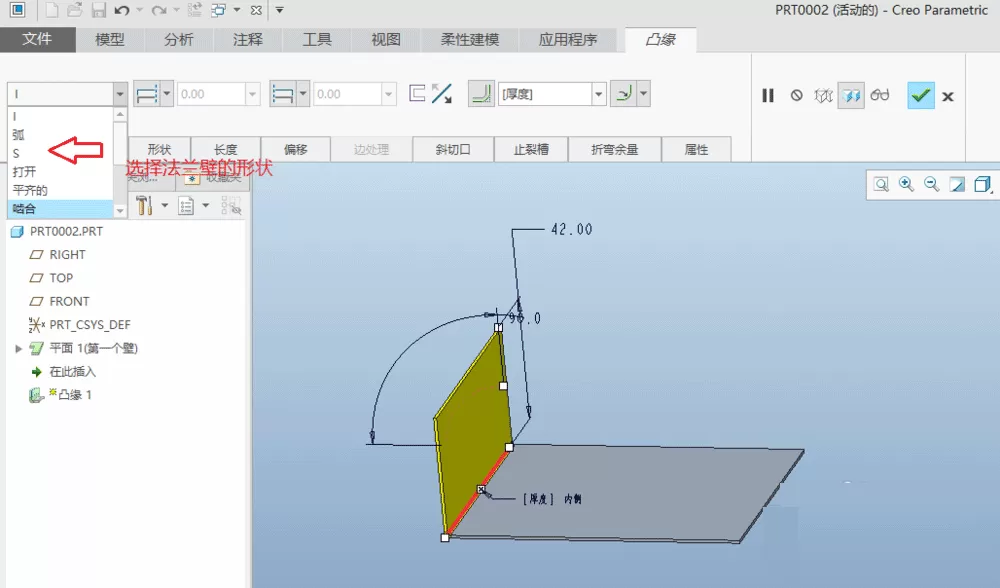The image size is (1000, 588).
Task: Open the 折弯余量 panel button
Action: pyautogui.click(x=615, y=149)
